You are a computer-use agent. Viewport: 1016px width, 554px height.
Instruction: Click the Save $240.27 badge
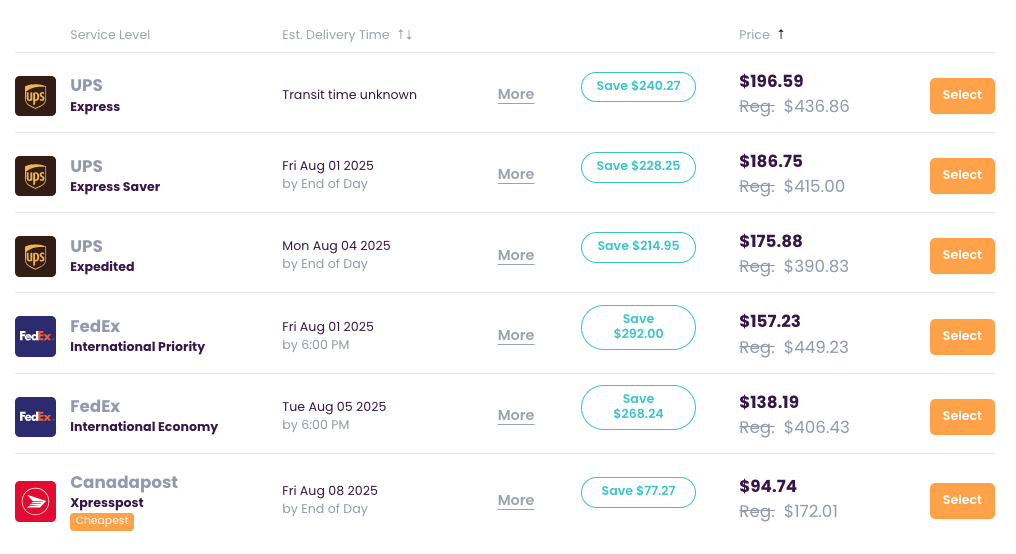tap(638, 86)
